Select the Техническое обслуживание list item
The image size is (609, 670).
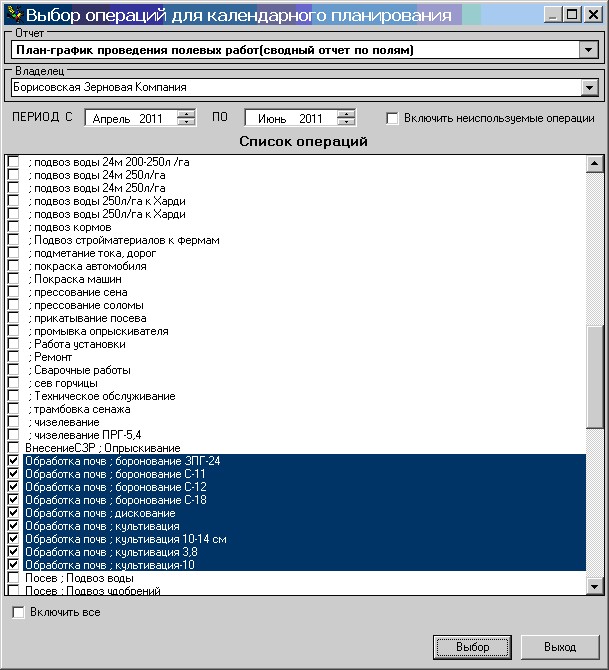(104, 396)
